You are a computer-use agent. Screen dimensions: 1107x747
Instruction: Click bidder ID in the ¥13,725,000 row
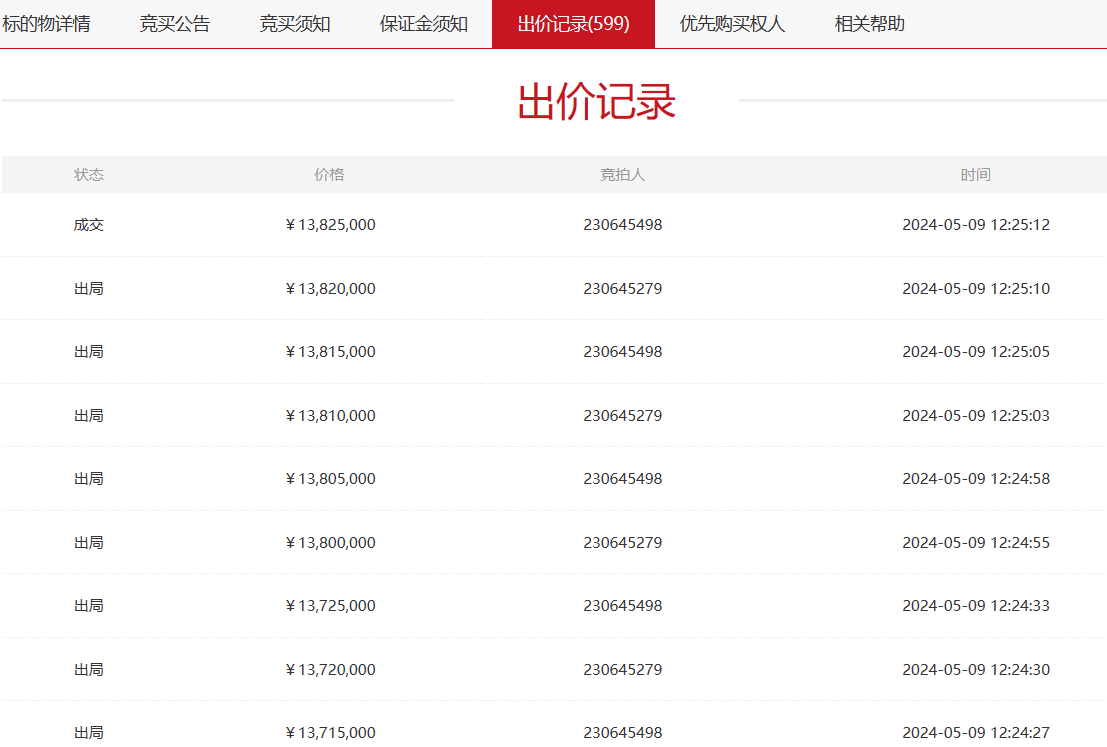[623, 606]
